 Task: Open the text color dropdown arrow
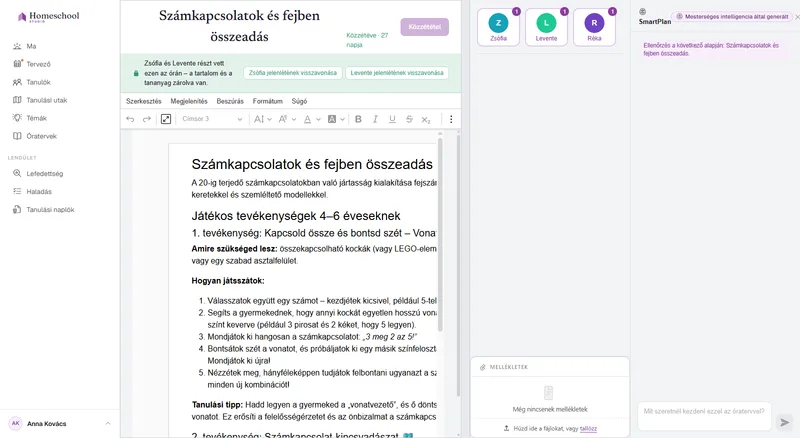(x=318, y=119)
